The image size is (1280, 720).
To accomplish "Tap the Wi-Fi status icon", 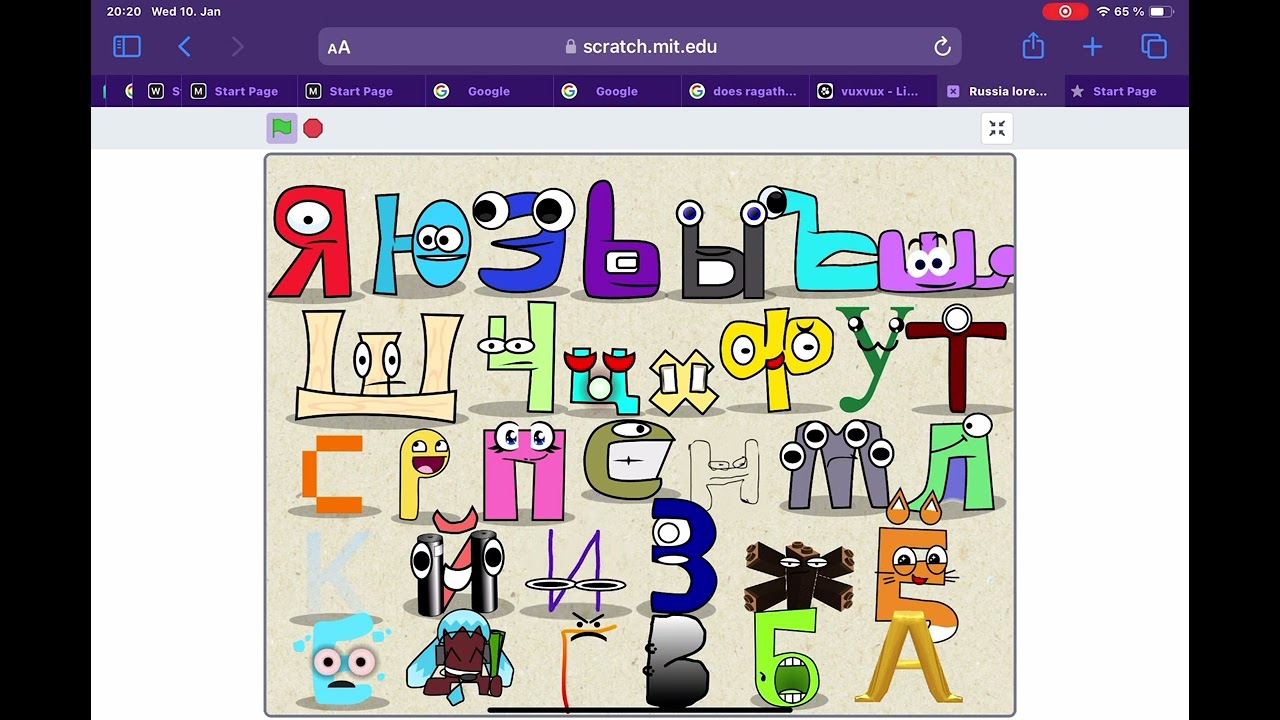I will 1103,11.
